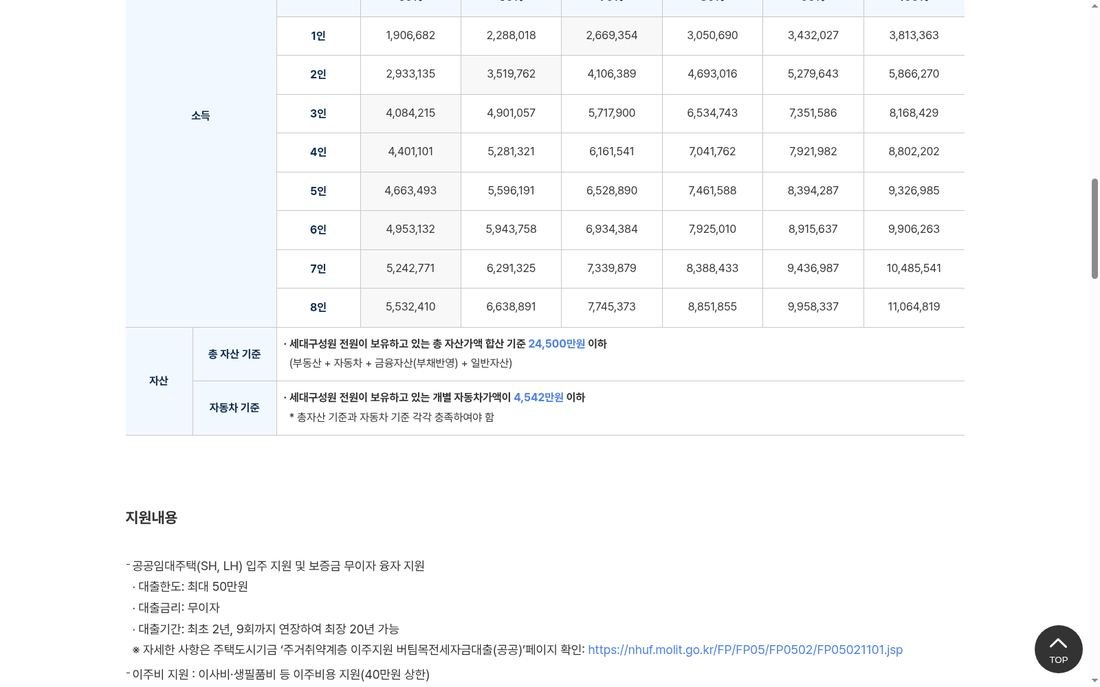Click cell value 8,168,429
This screenshot has height=687, width=1100.
(913, 113)
